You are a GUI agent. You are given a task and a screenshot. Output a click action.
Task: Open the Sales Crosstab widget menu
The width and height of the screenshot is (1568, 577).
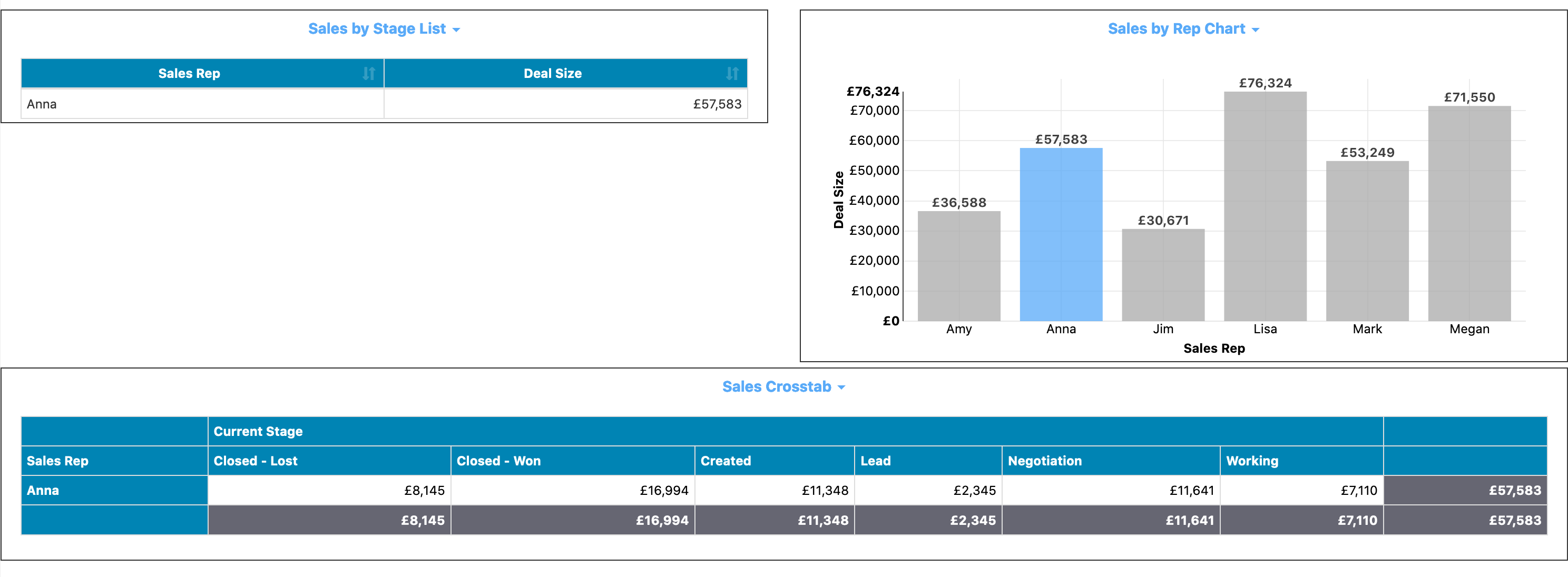[843, 387]
